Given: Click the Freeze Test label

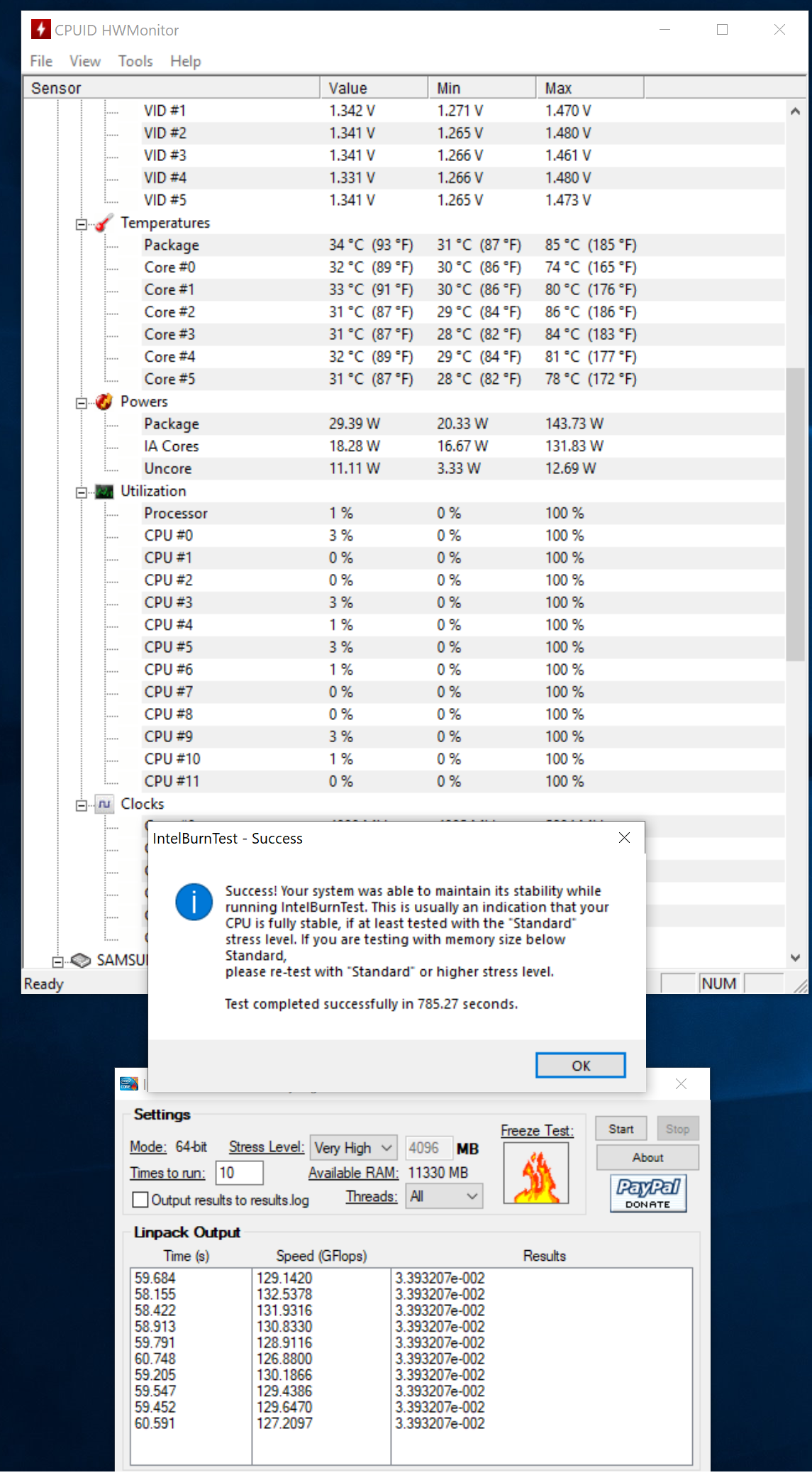Looking at the screenshot, I should coord(537,1131).
